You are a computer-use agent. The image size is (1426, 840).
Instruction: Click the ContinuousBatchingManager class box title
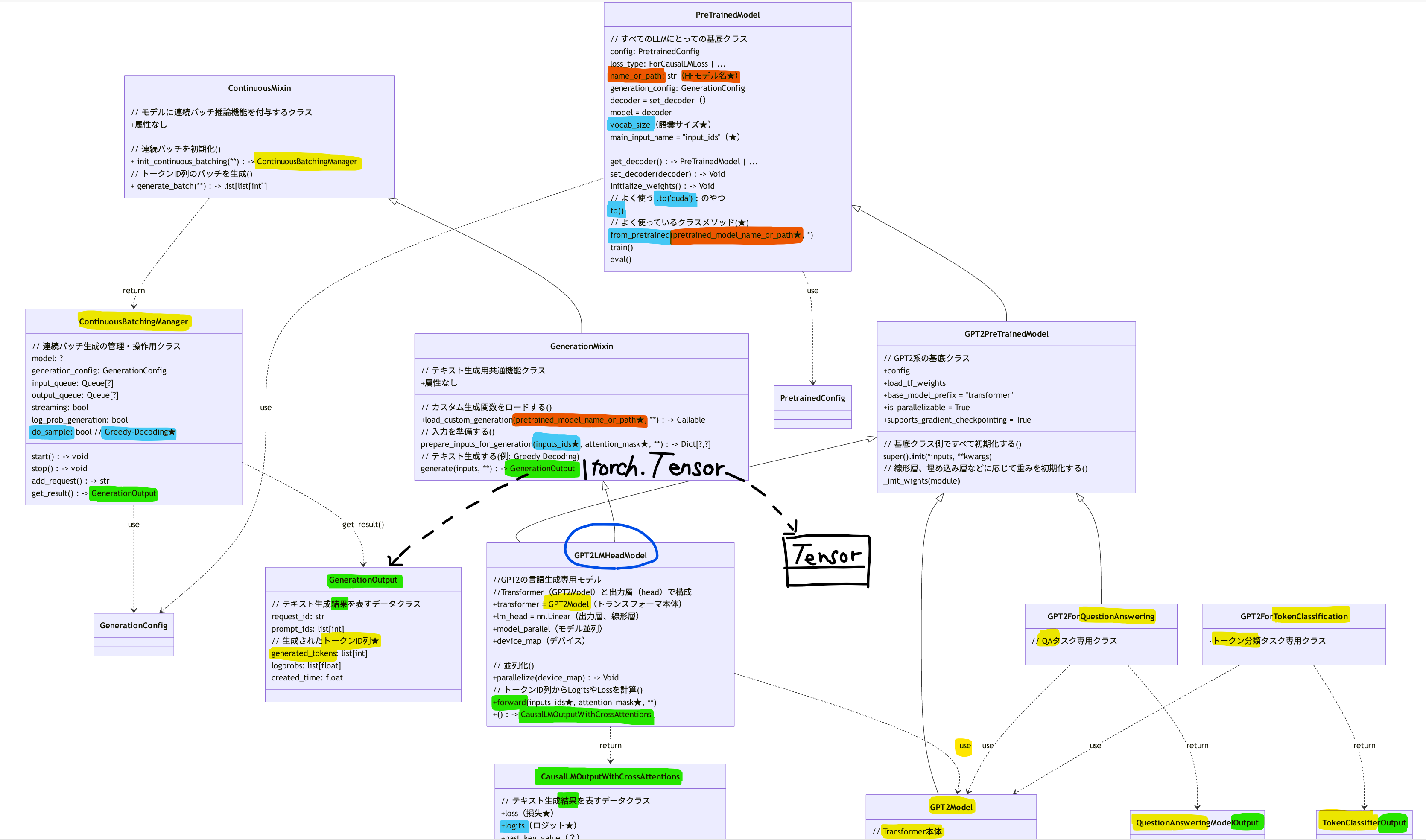click(x=134, y=321)
